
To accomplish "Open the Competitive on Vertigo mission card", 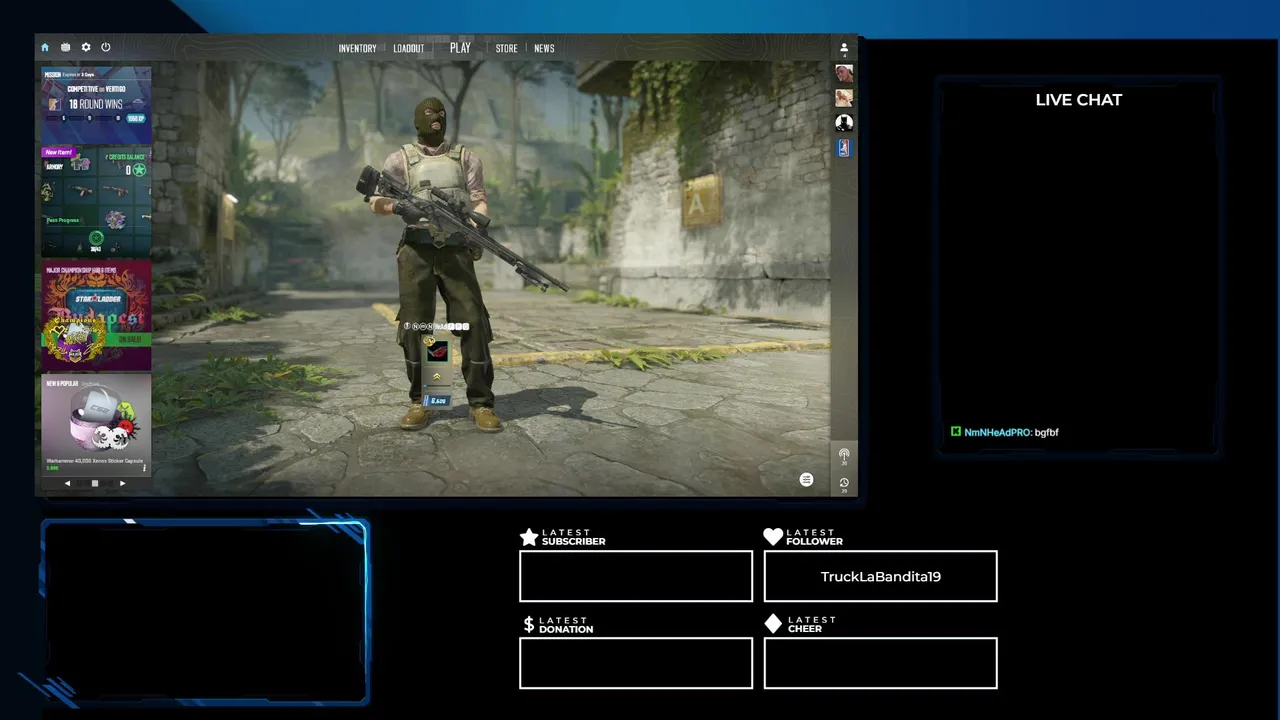I will tap(96, 104).
